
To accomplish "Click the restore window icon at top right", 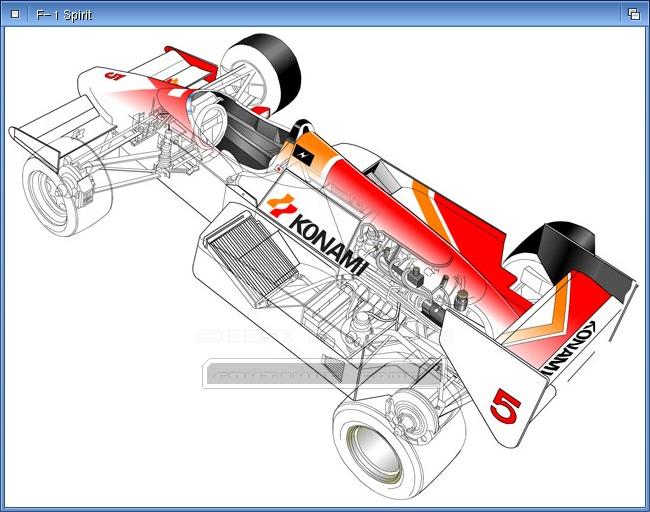I will point(634,14).
